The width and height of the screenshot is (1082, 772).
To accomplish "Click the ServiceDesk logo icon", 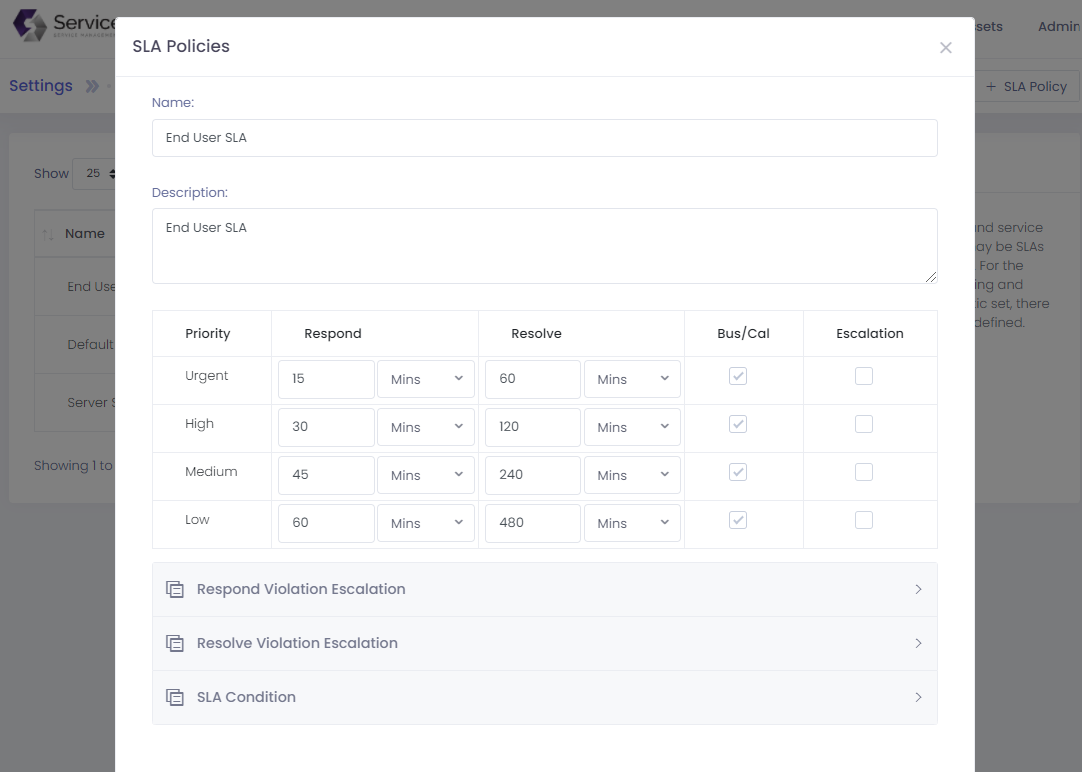I will pyautogui.click(x=29, y=25).
